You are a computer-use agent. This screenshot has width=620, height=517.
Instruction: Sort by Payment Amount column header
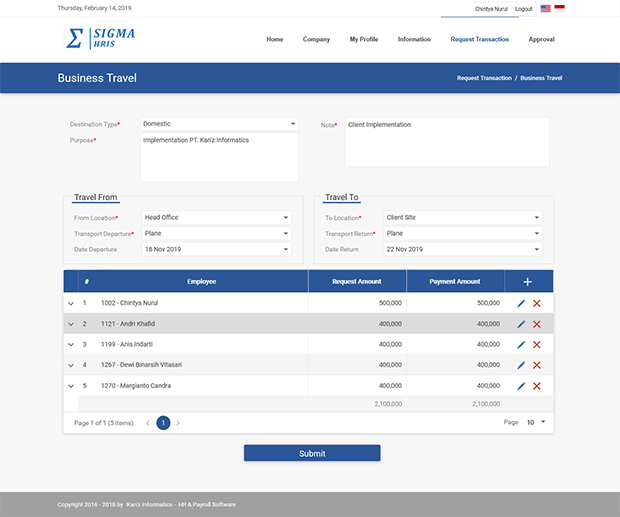455,281
